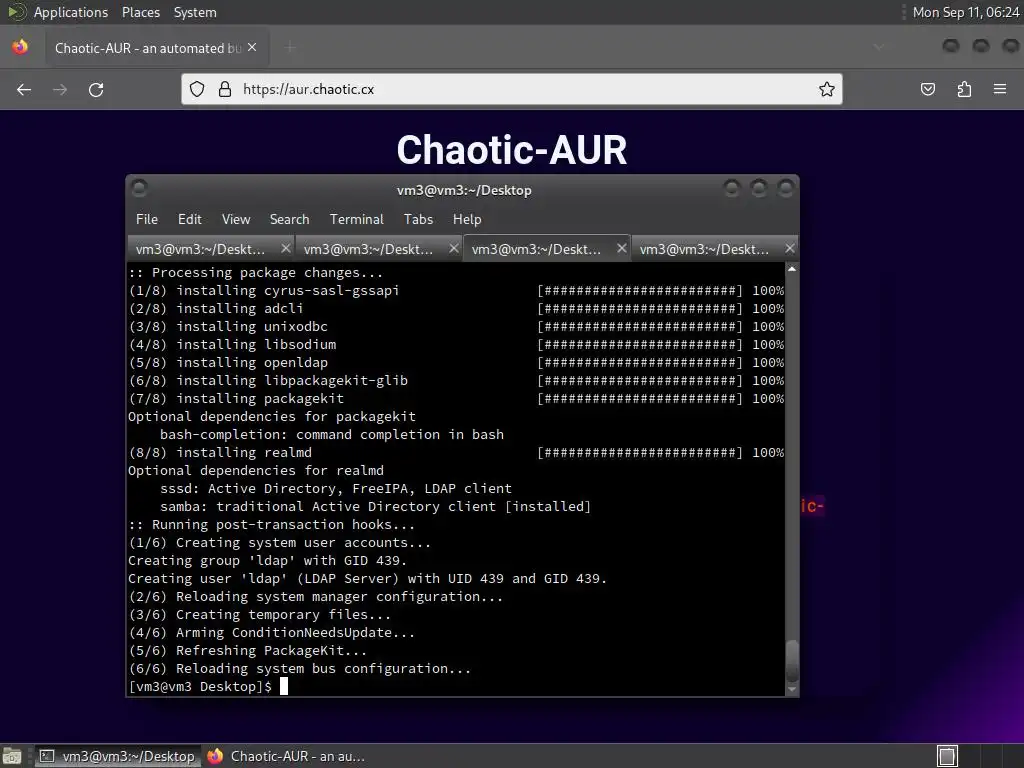Image resolution: width=1024 pixels, height=768 pixels.
Task: Click line '(1/8) installing cyrus-sasl-gssapi'
Action: coord(263,291)
